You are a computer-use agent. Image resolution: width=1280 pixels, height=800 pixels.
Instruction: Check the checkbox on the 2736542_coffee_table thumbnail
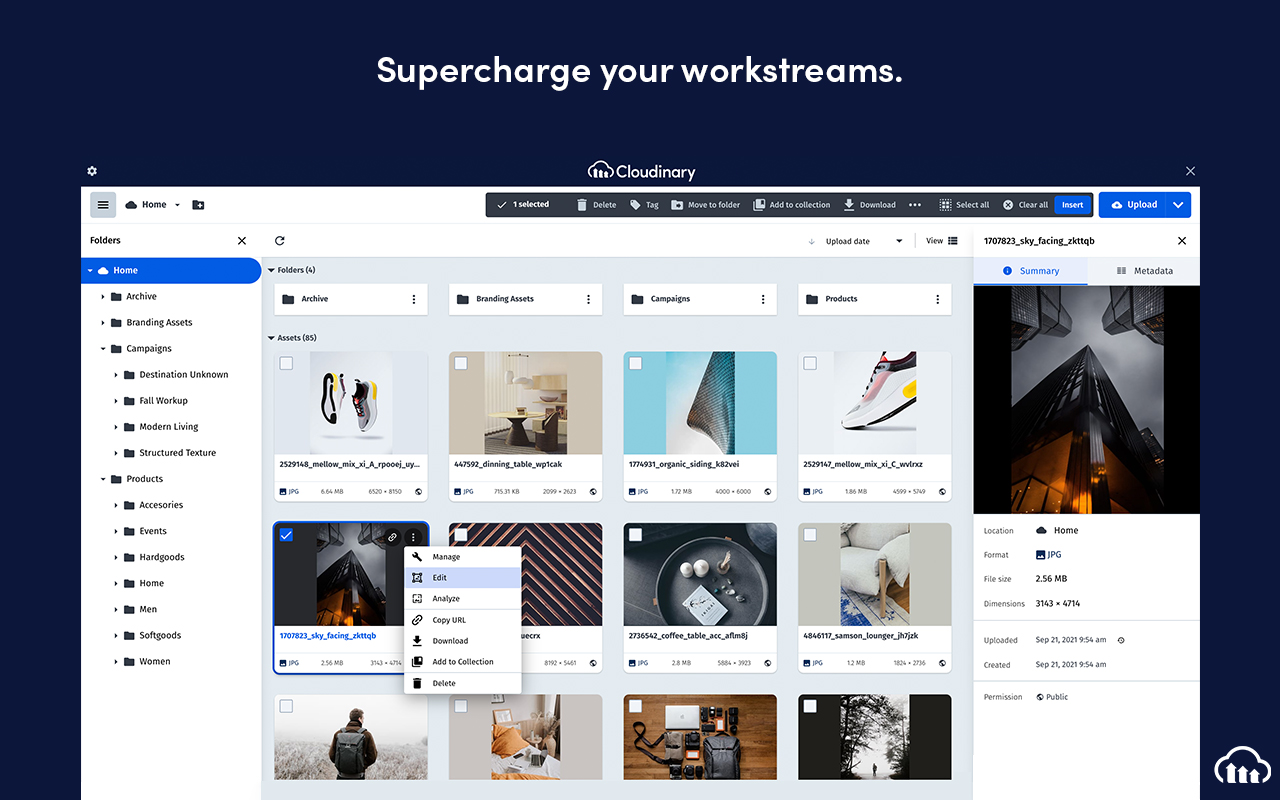point(636,535)
